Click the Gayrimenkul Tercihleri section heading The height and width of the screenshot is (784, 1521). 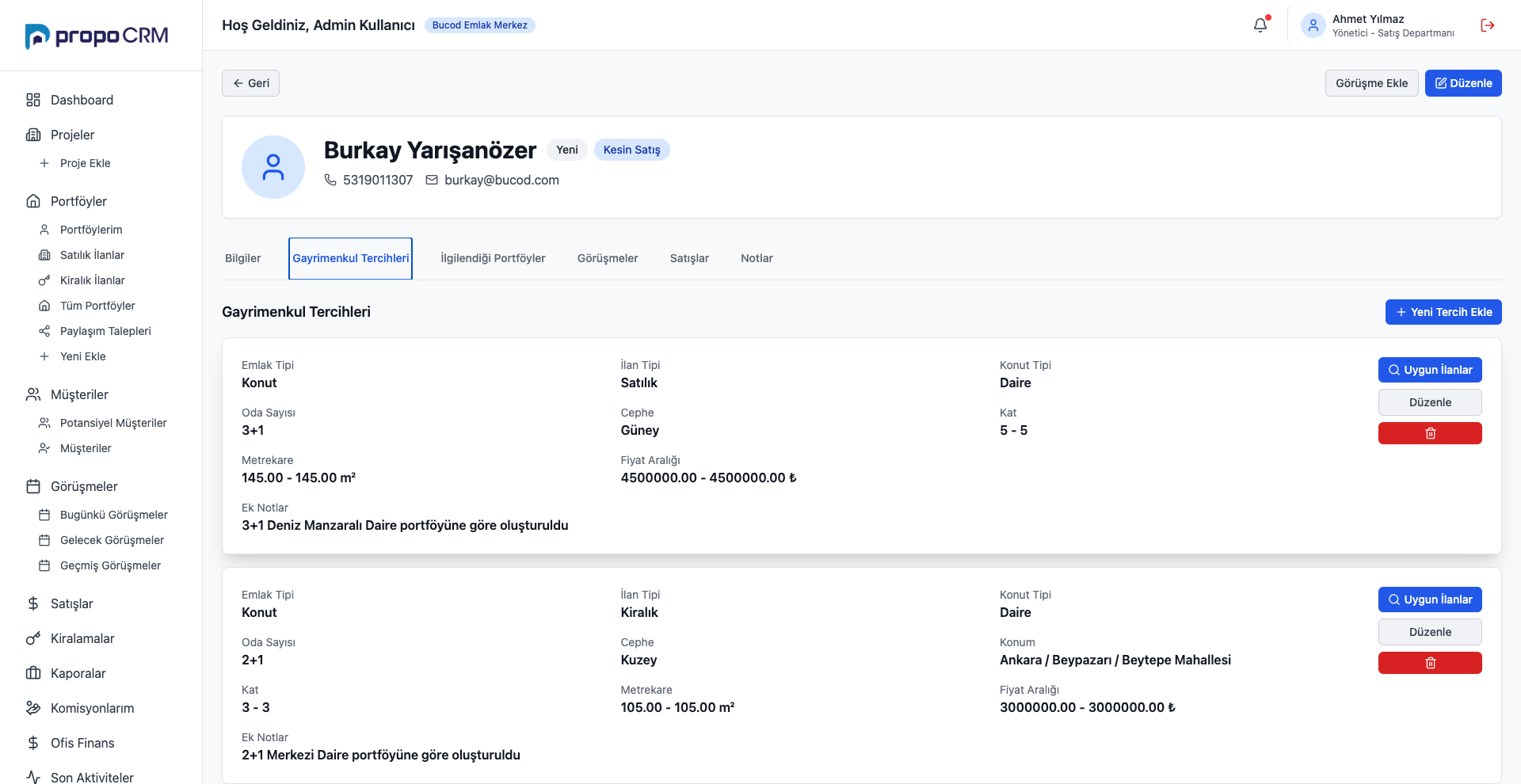pyautogui.click(x=296, y=312)
